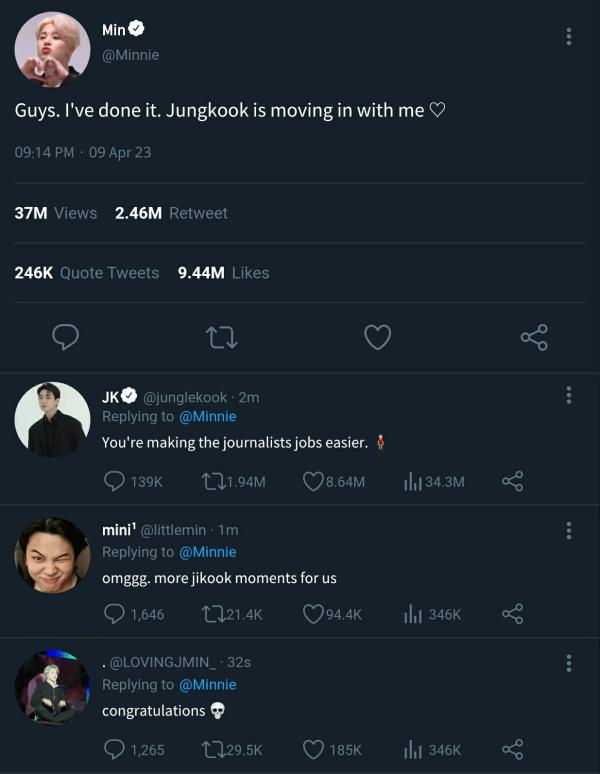Reply to Min's main tweet

[65, 337]
